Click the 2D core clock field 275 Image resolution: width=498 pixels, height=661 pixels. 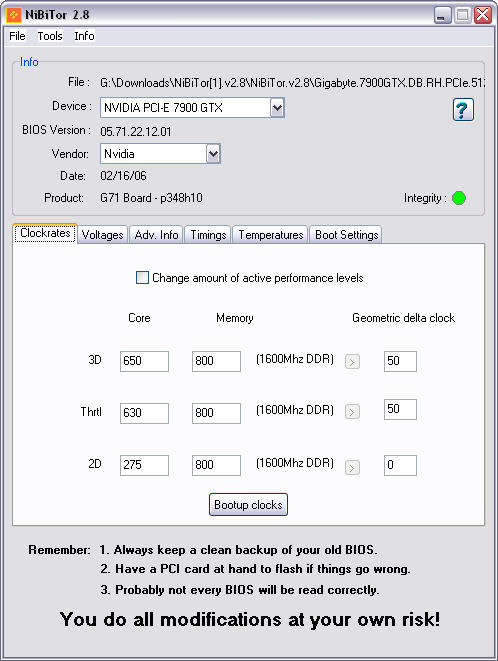144,465
